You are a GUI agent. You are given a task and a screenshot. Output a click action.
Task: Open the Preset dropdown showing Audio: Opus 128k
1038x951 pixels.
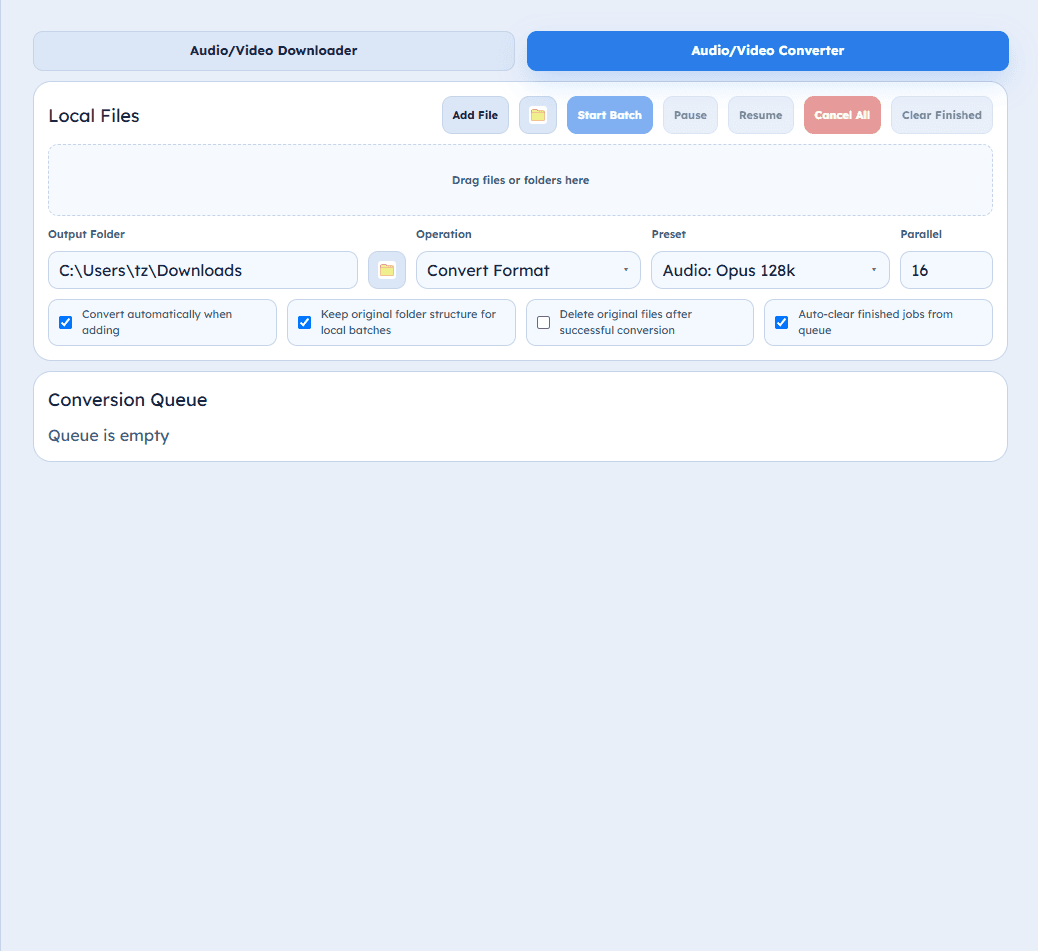tap(770, 270)
